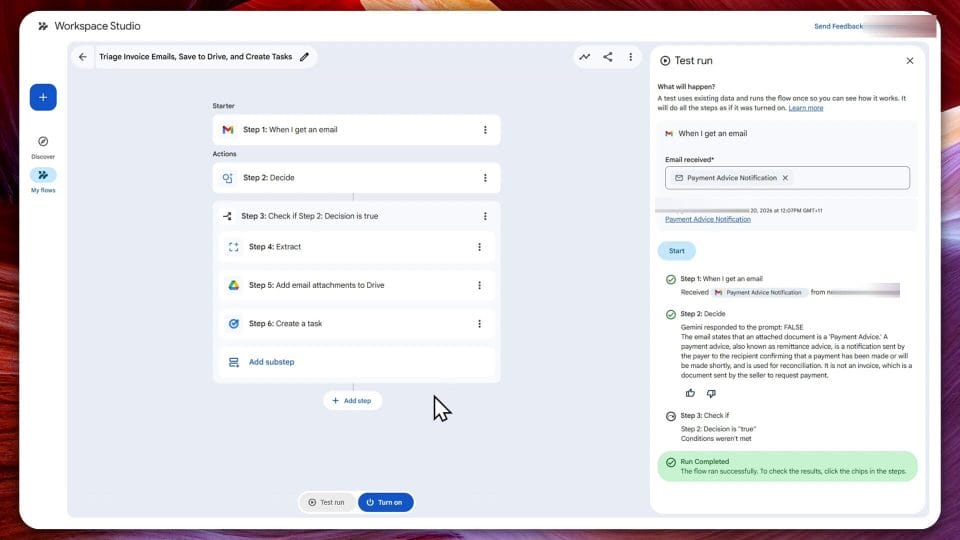Click Decide icon in Step 2

coord(228,178)
